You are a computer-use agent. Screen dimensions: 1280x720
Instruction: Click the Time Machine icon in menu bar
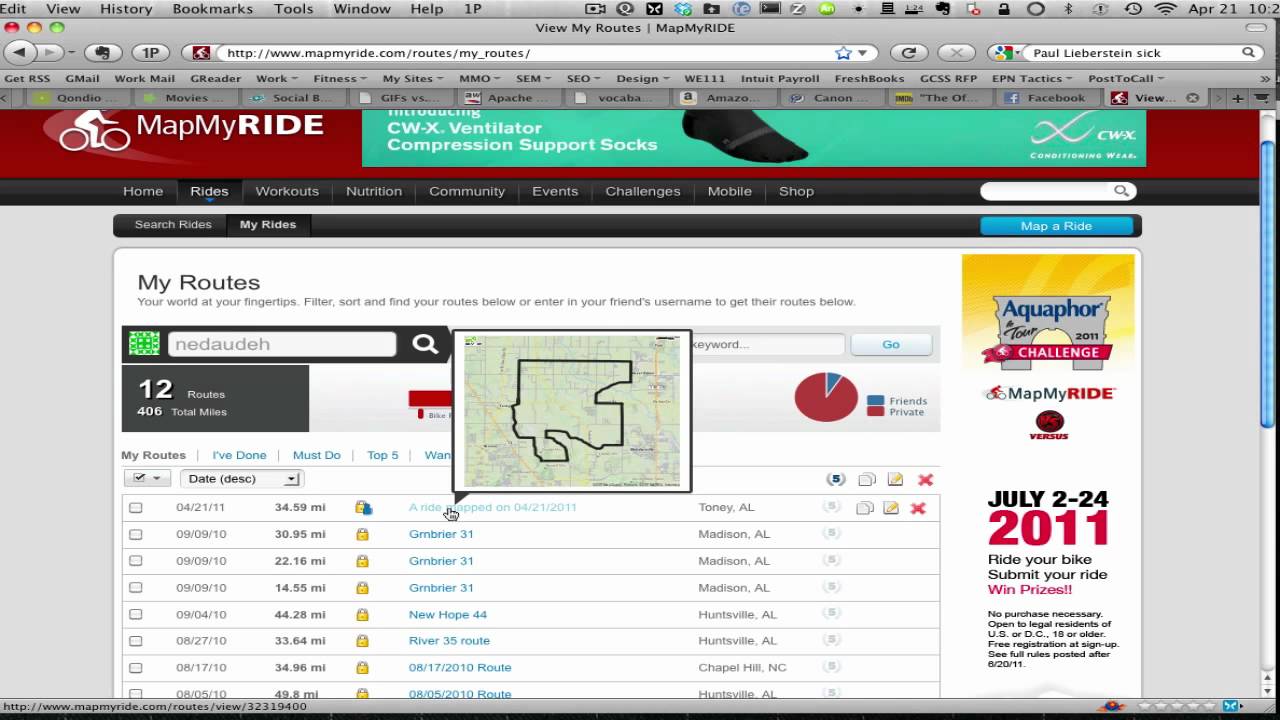point(1132,9)
